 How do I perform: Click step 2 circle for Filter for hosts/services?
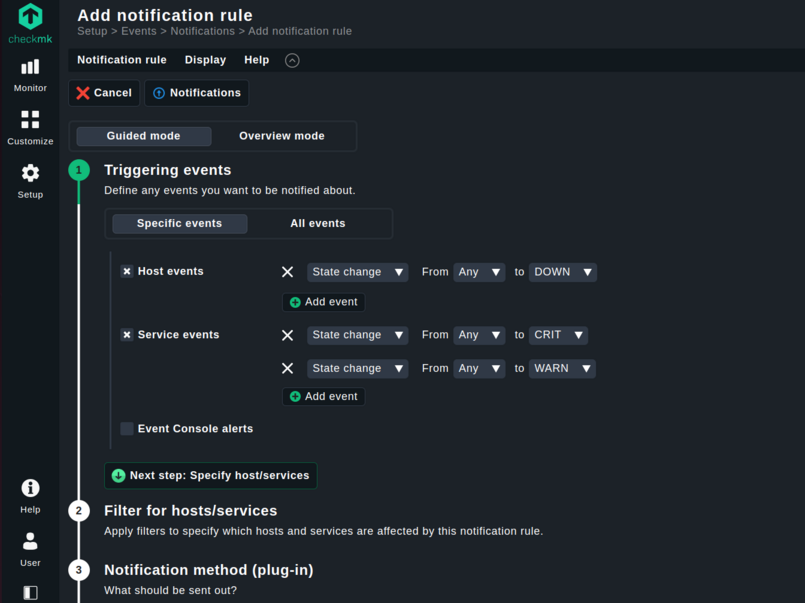(x=79, y=510)
